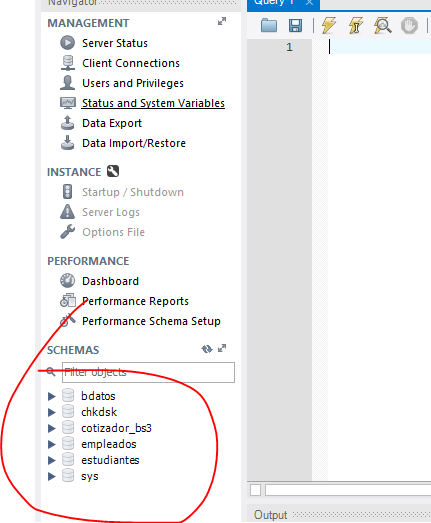Image resolution: width=431 pixels, height=523 pixels.
Task: Open Startup / Shutdown
Action: tap(133, 192)
